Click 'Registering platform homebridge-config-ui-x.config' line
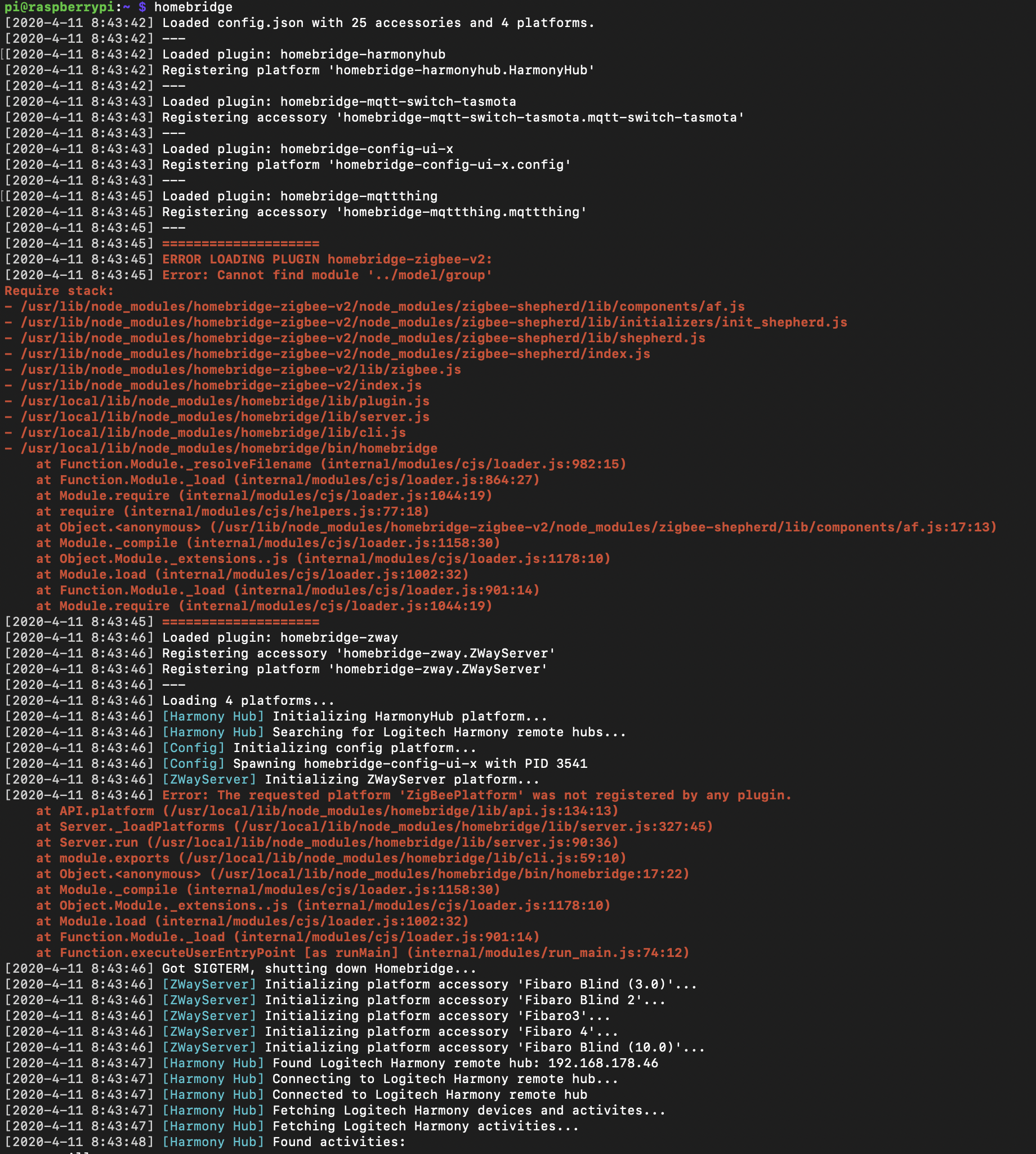Screen dimensions: 1036x1154 (x=366, y=165)
